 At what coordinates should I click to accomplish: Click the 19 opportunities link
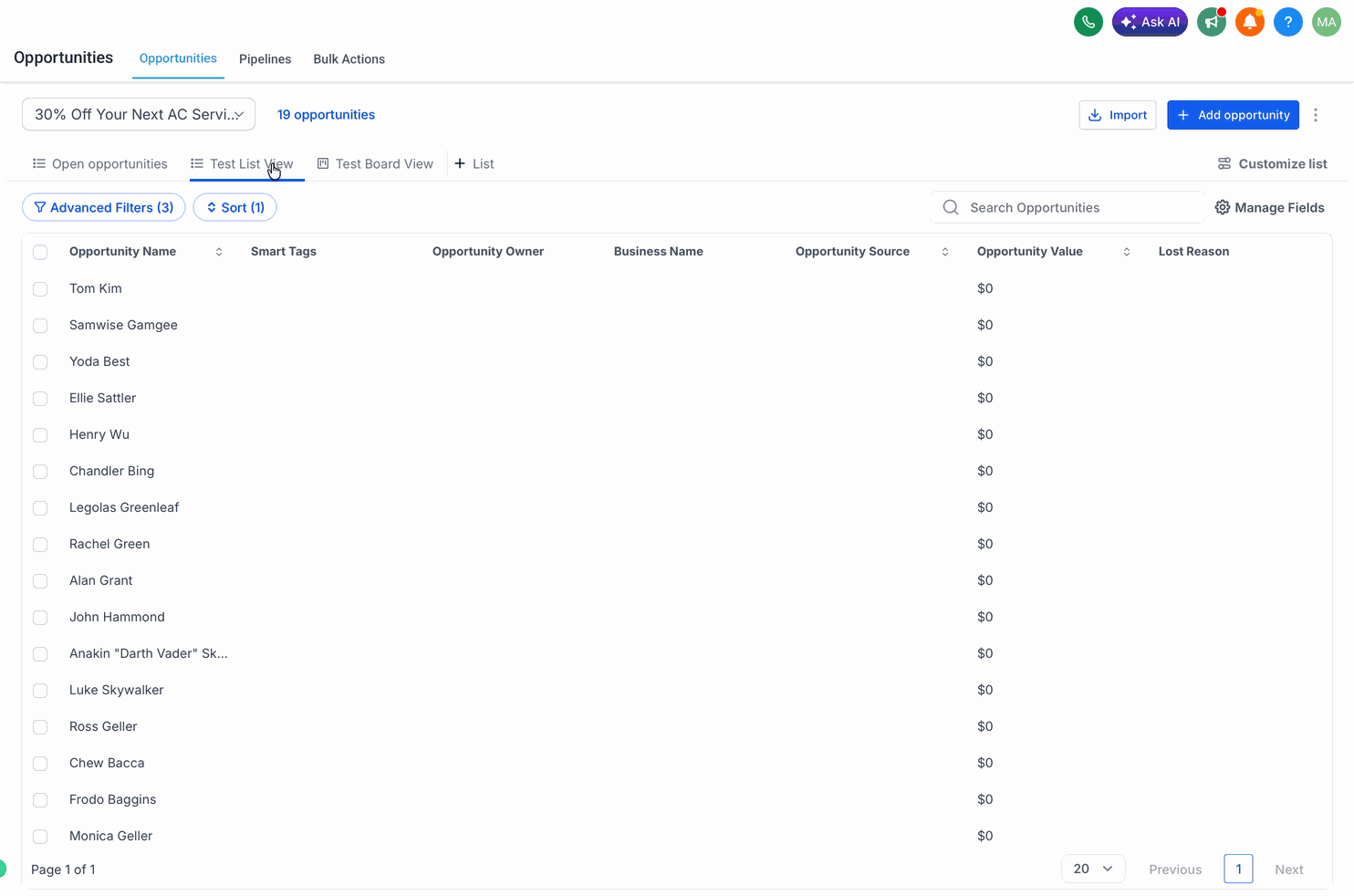coord(327,115)
